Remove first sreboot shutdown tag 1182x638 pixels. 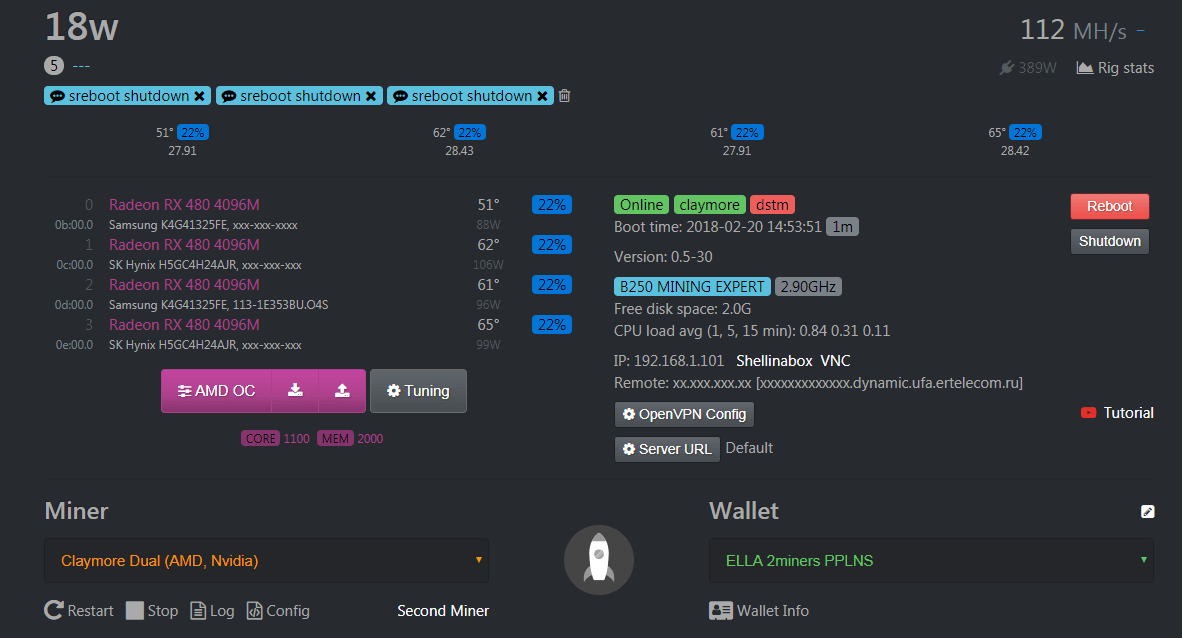coord(200,96)
